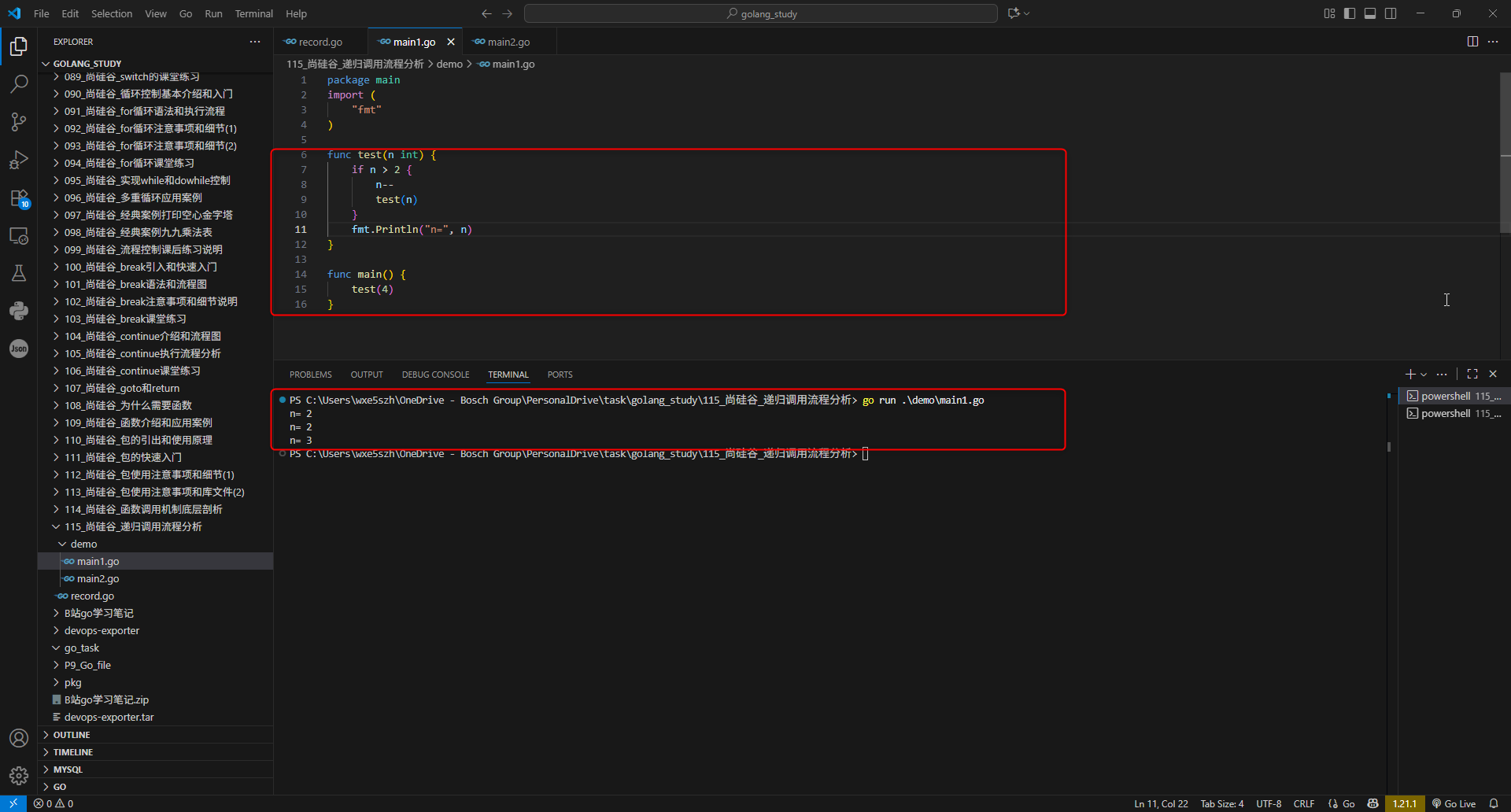Switch to the main2.go tab
The width and height of the screenshot is (1511, 812).
508,42
